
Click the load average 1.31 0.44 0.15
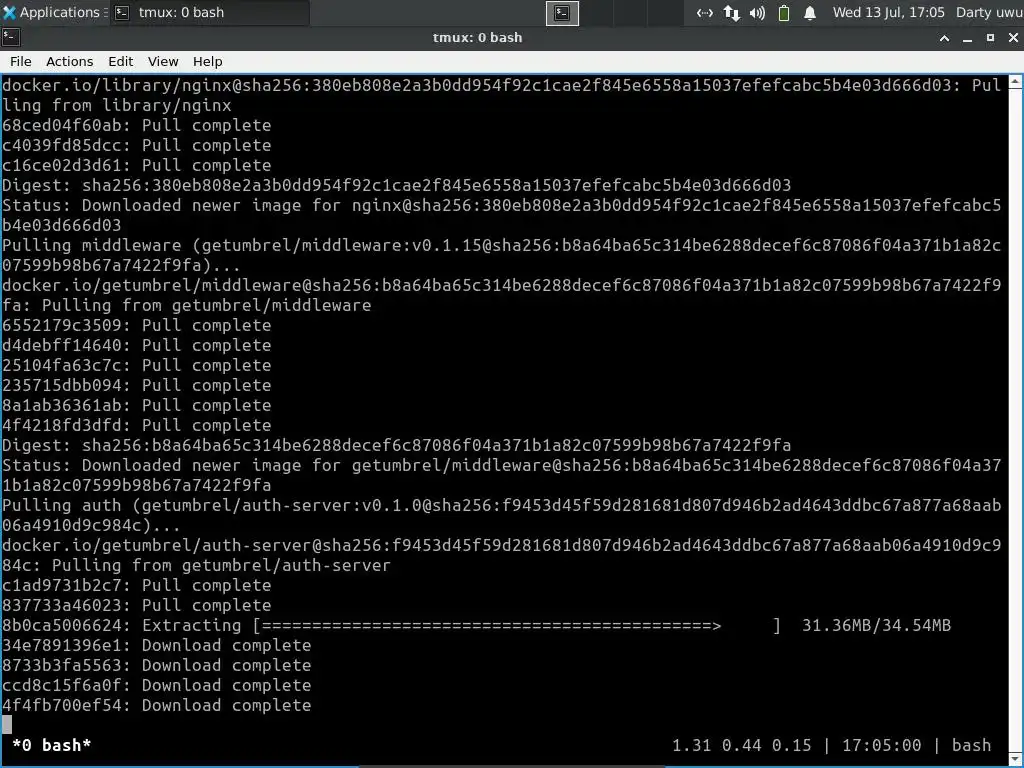[x=741, y=745]
